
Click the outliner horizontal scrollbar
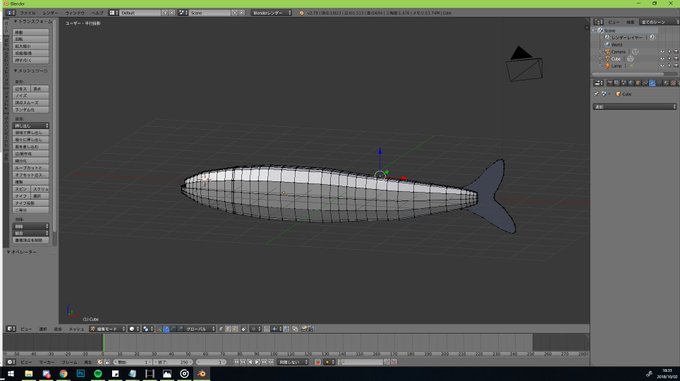coord(628,74)
